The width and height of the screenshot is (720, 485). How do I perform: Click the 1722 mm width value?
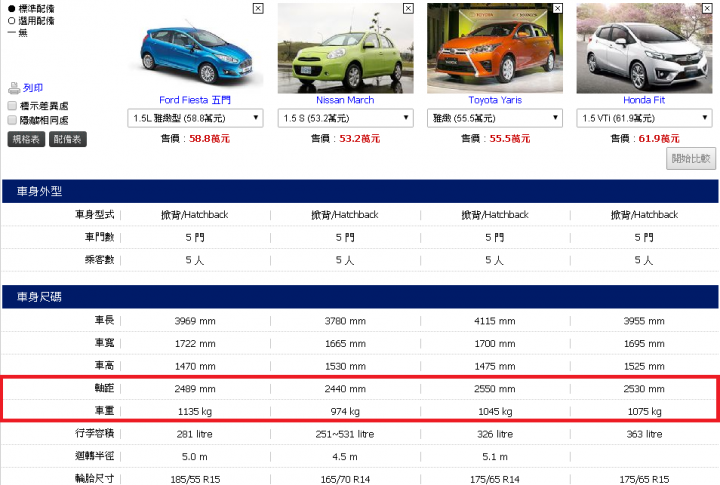(x=195, y=344)
